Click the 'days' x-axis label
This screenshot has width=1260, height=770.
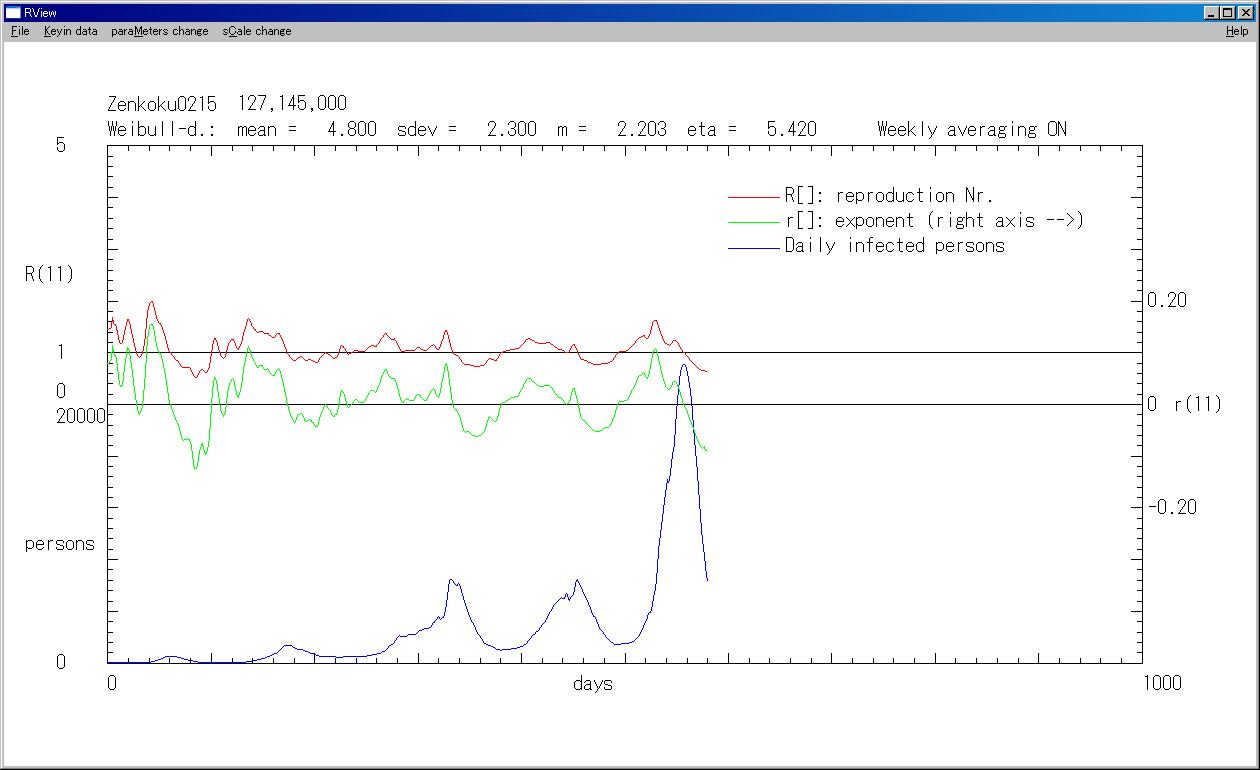593,684
